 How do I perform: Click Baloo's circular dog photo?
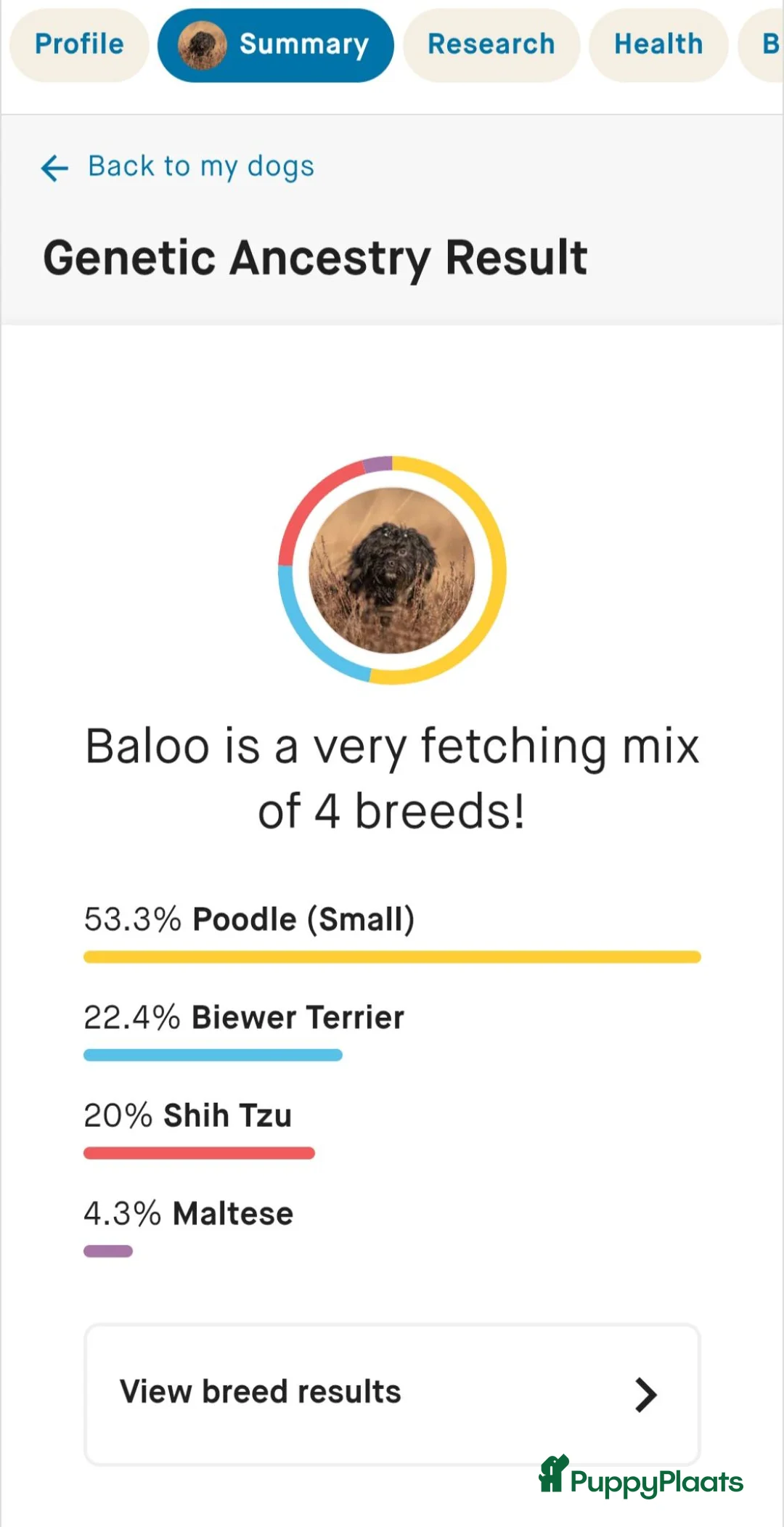pyautogui.click(x=392, y=571)
